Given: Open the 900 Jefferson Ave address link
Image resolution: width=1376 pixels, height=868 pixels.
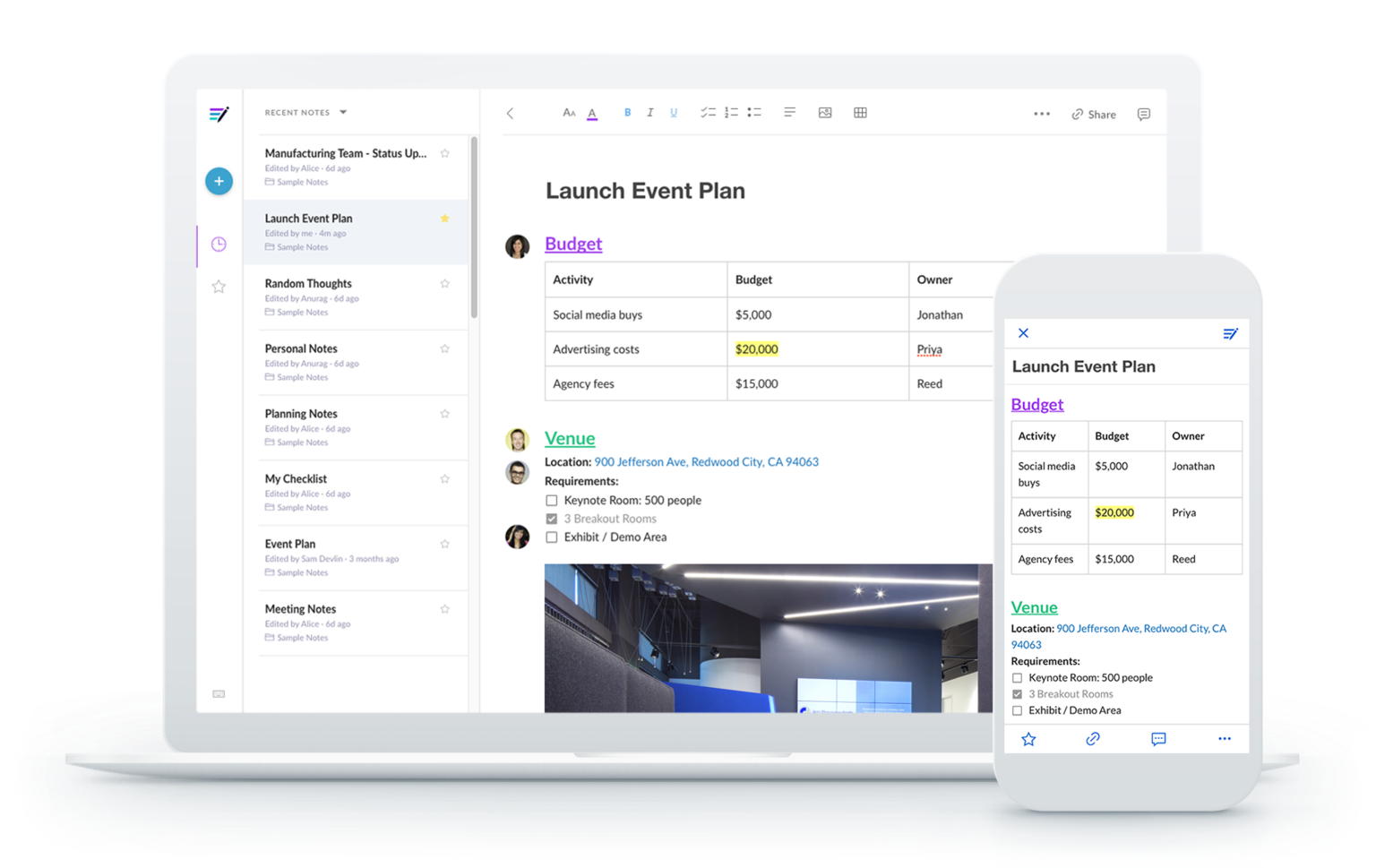Looking at the screenshot, I should pyautogui.click(x=706, y=462).
